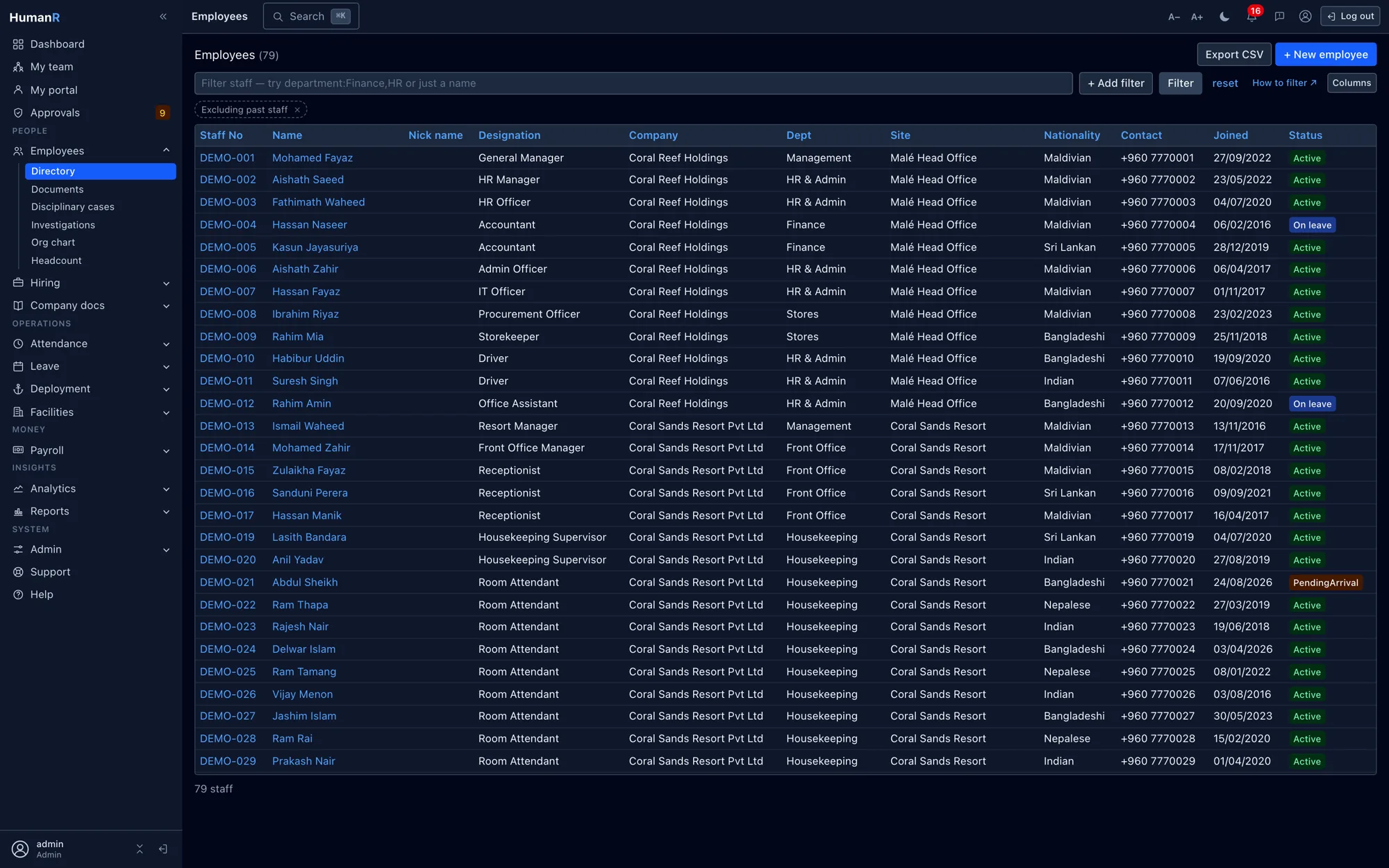Open the feedback chat bubble icon
1389x868 pixels.
pos(1279,17)
